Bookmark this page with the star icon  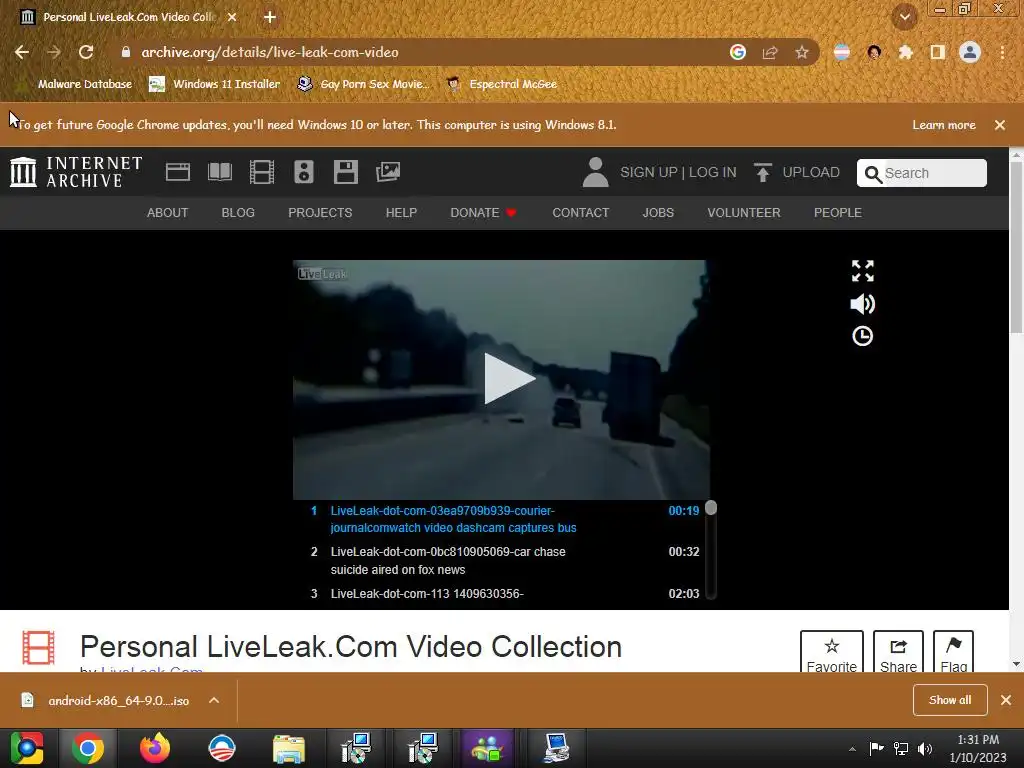pos(802,52)
